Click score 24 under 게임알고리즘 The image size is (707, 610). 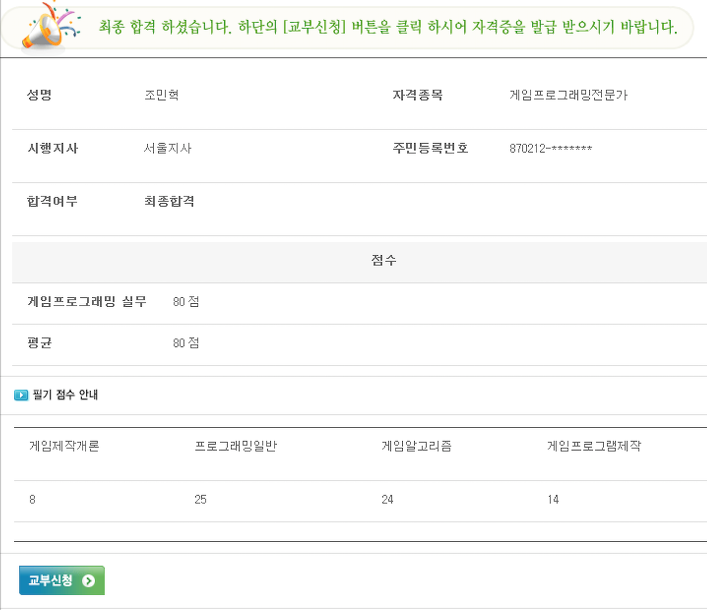click(x=387, y=500)
